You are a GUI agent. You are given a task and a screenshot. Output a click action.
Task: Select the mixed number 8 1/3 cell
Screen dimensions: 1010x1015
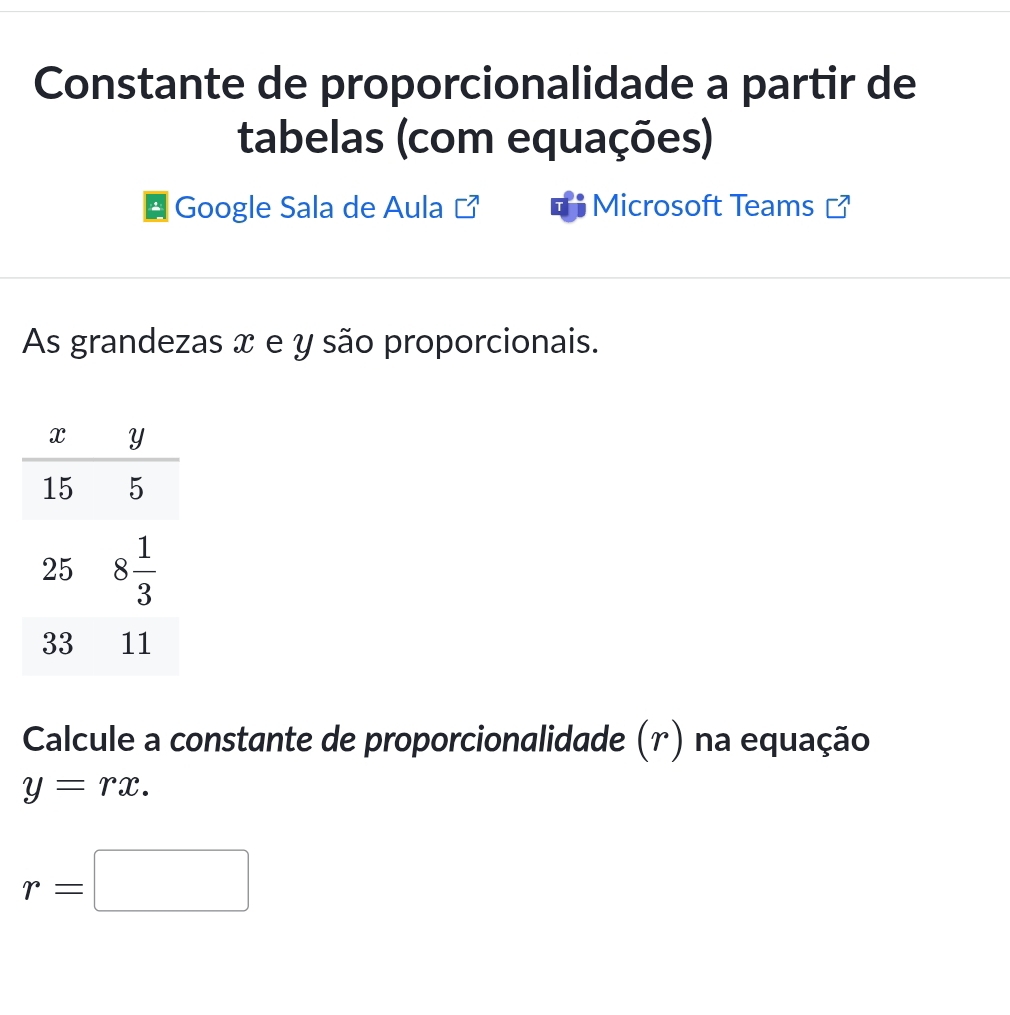pyautogui.click(x=135, y=569)
